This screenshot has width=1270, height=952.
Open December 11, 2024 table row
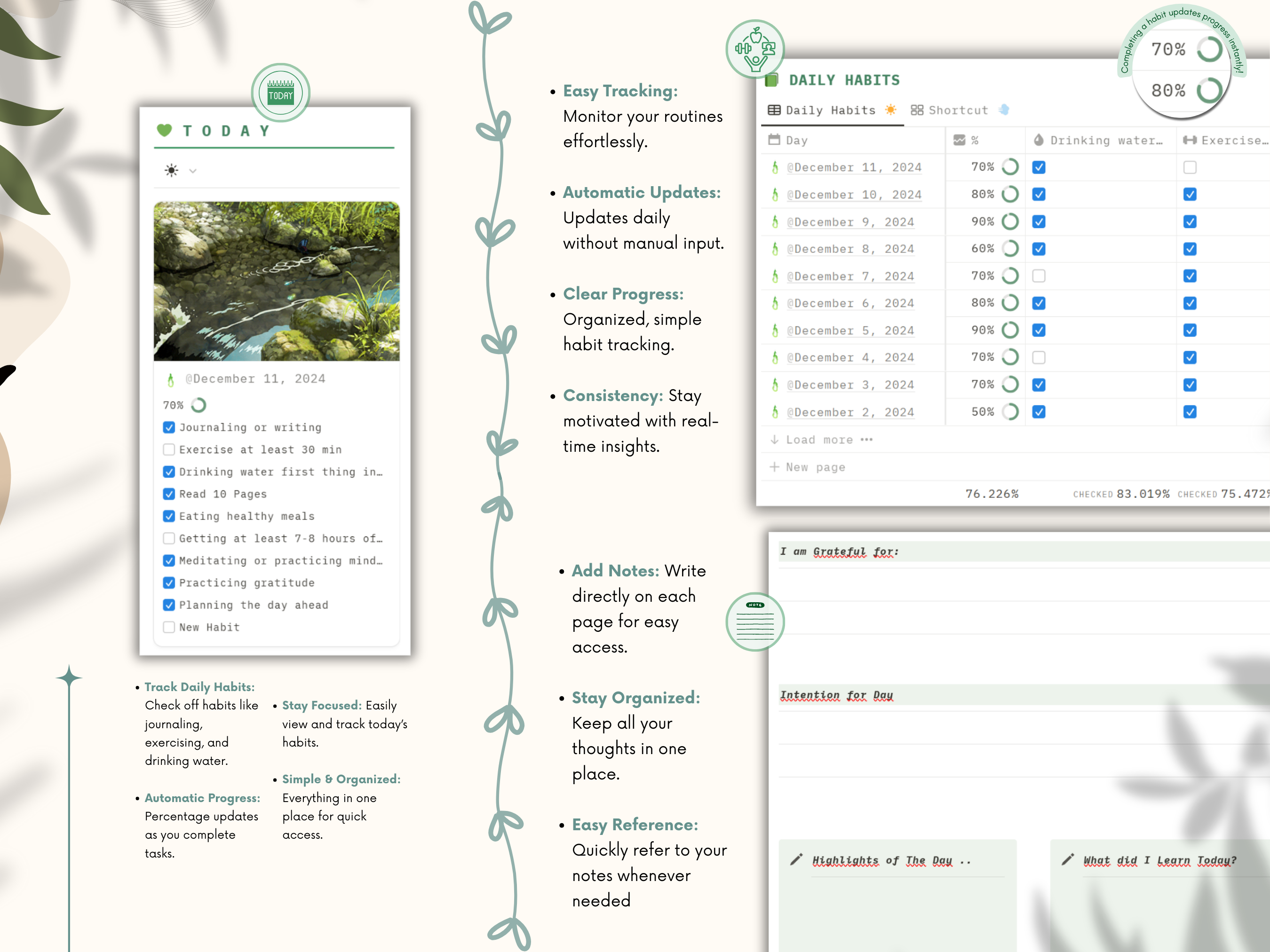pyautogui.click(x=854, y=167)
